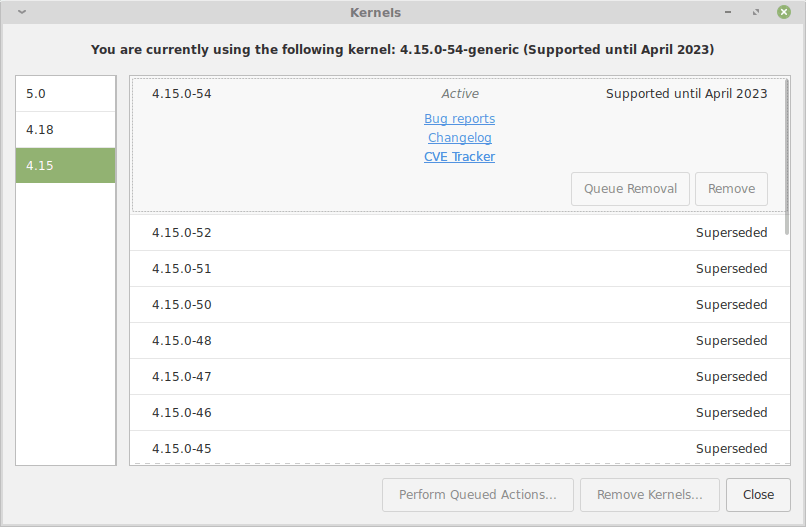The height and width of the screenshot is (527, 806).
Task: Minimize the Kernels window
Action: pos(732,12)
